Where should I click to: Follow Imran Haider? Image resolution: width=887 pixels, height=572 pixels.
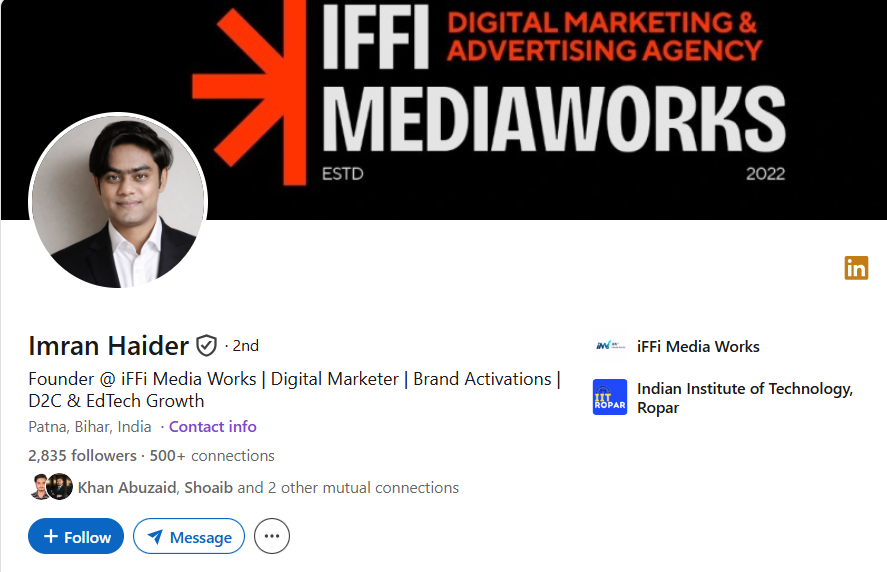(76, 536)
